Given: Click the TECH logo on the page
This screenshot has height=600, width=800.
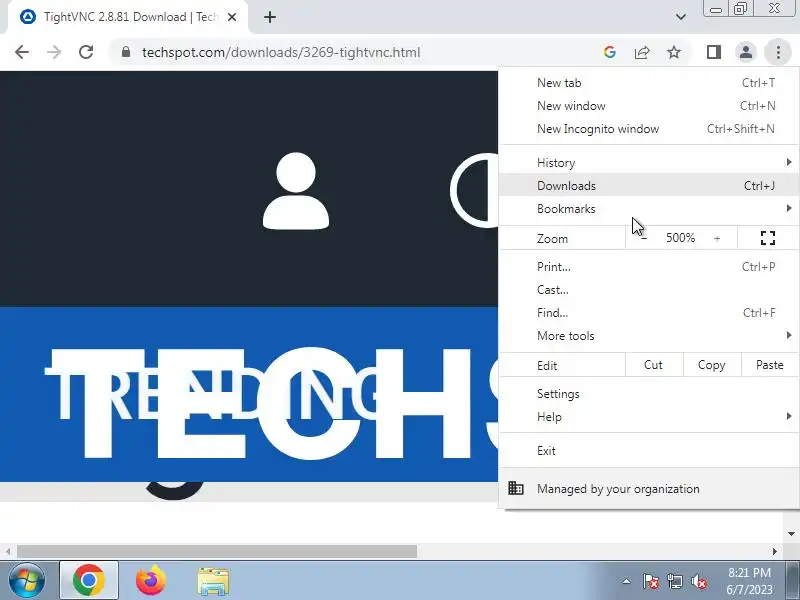Looking at the screenshot, I should tap(260, 403).
